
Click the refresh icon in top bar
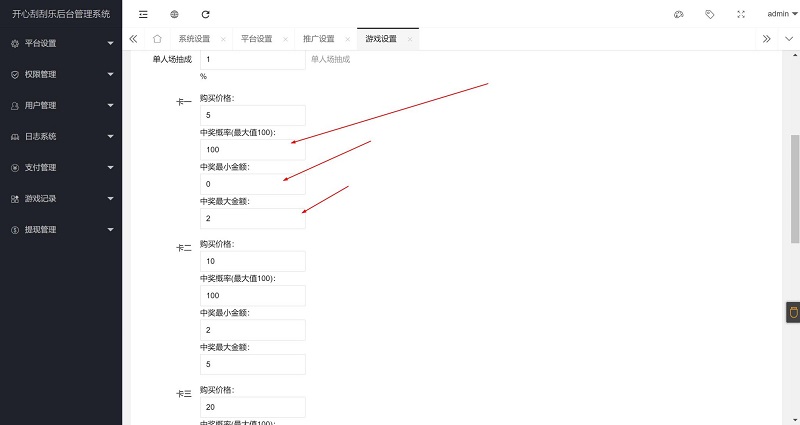click(205, 14)
